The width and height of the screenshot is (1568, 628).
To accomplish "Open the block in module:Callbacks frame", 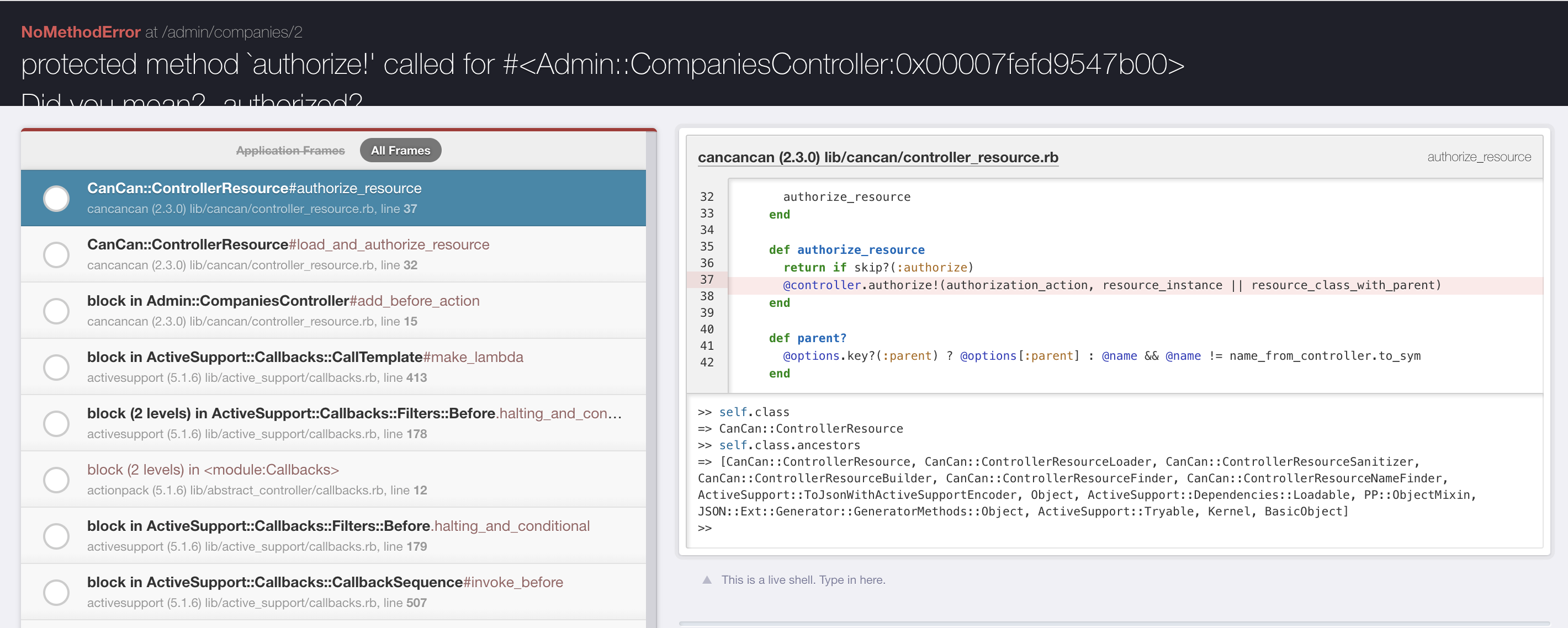I will [x=213, y=470].
